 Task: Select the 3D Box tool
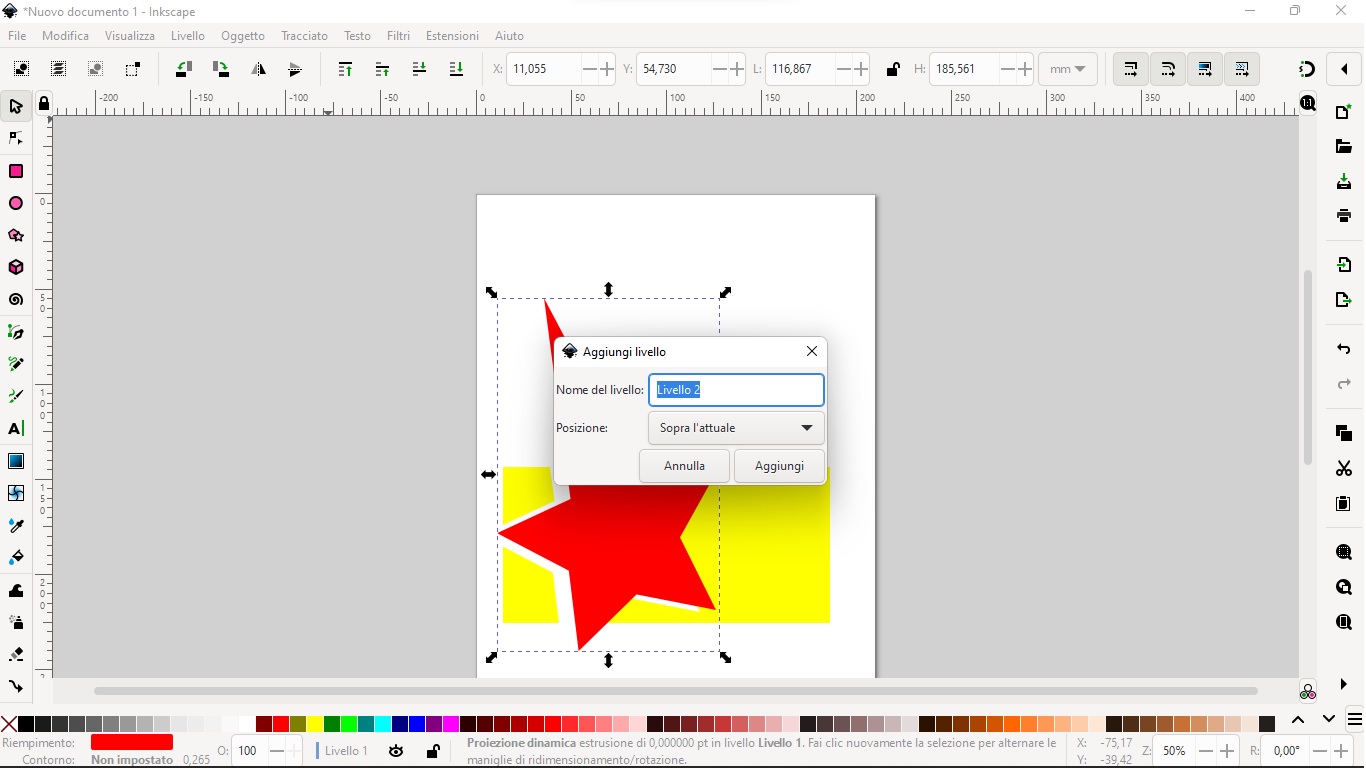(16, 268)
